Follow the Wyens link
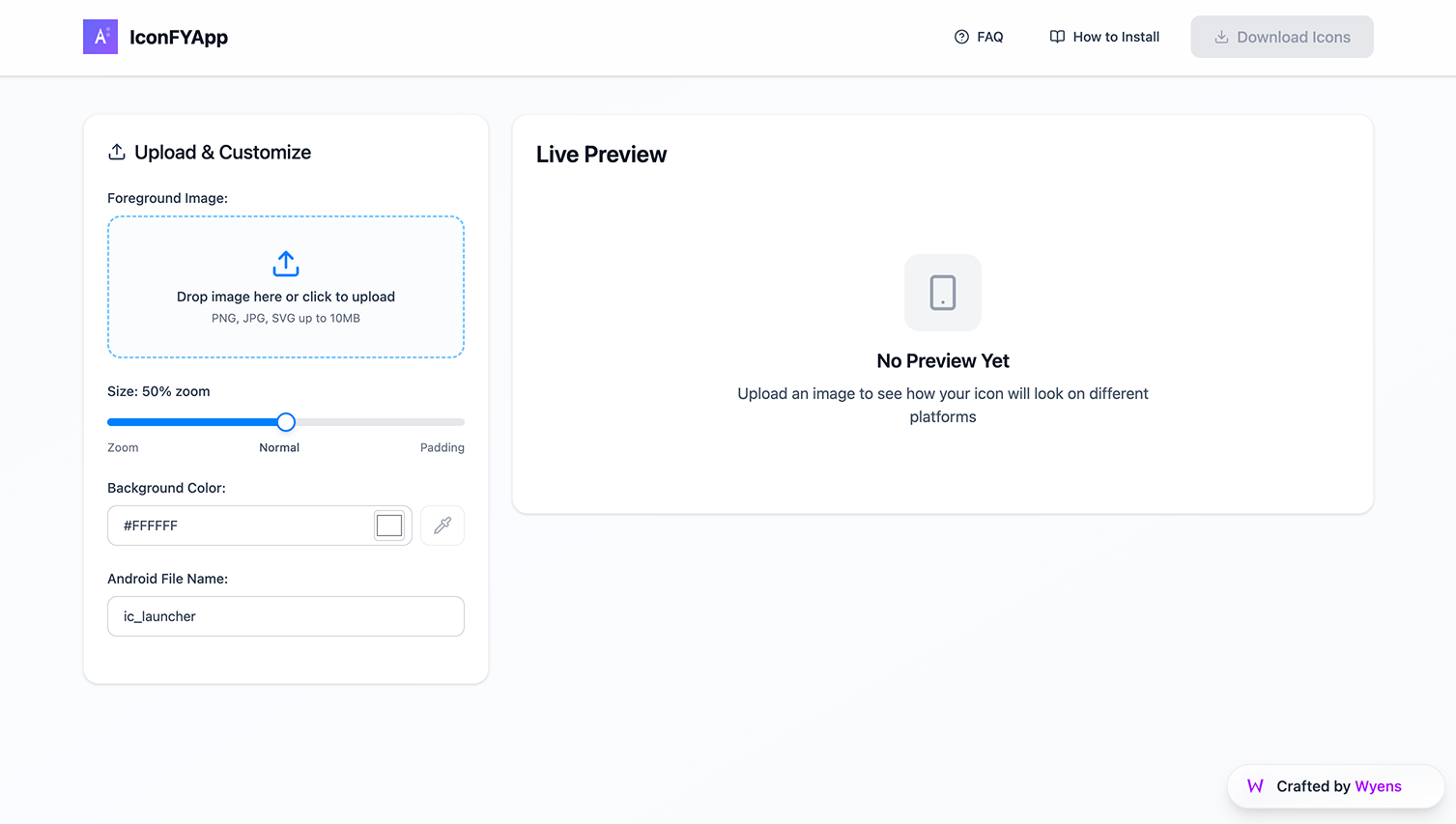 pyautogui.click(x=1378, y=786)
